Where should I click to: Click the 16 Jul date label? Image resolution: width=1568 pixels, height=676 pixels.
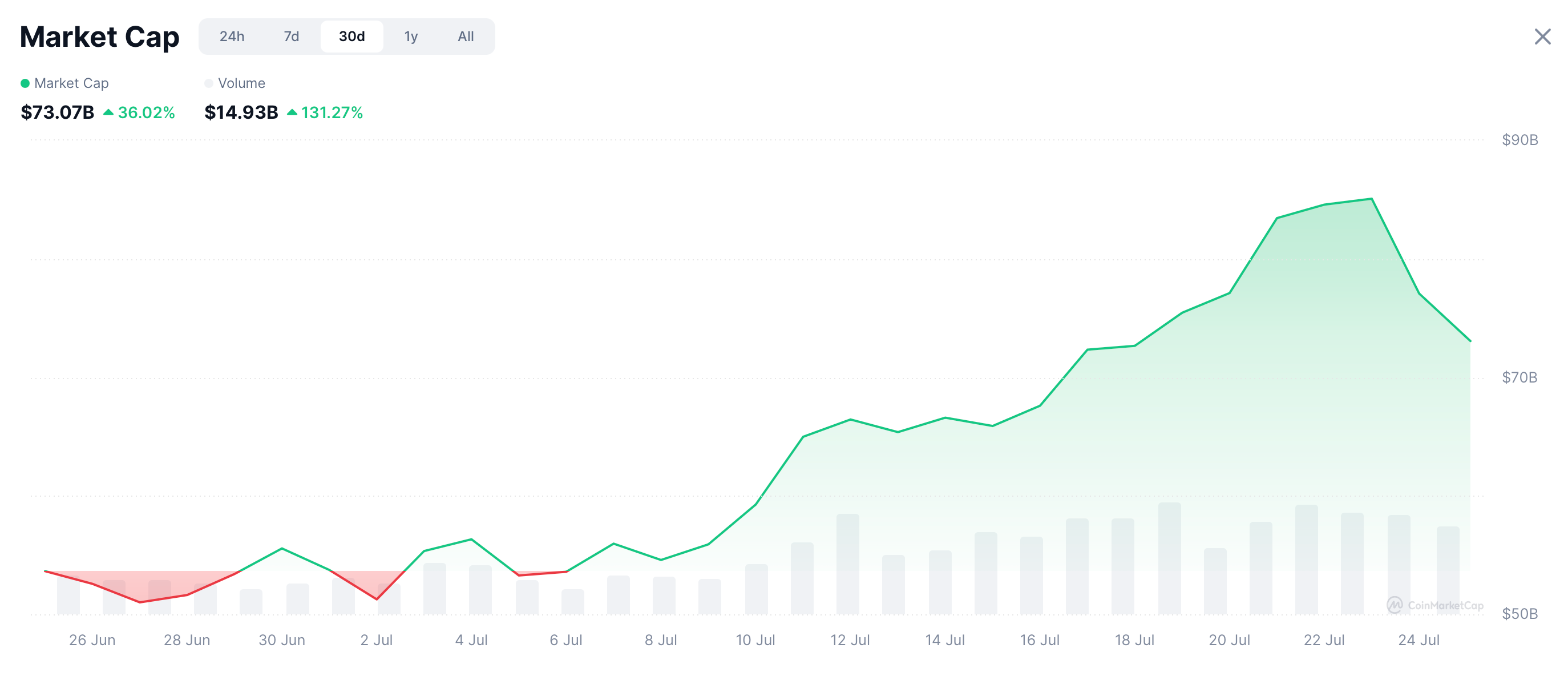(1040, 641)
